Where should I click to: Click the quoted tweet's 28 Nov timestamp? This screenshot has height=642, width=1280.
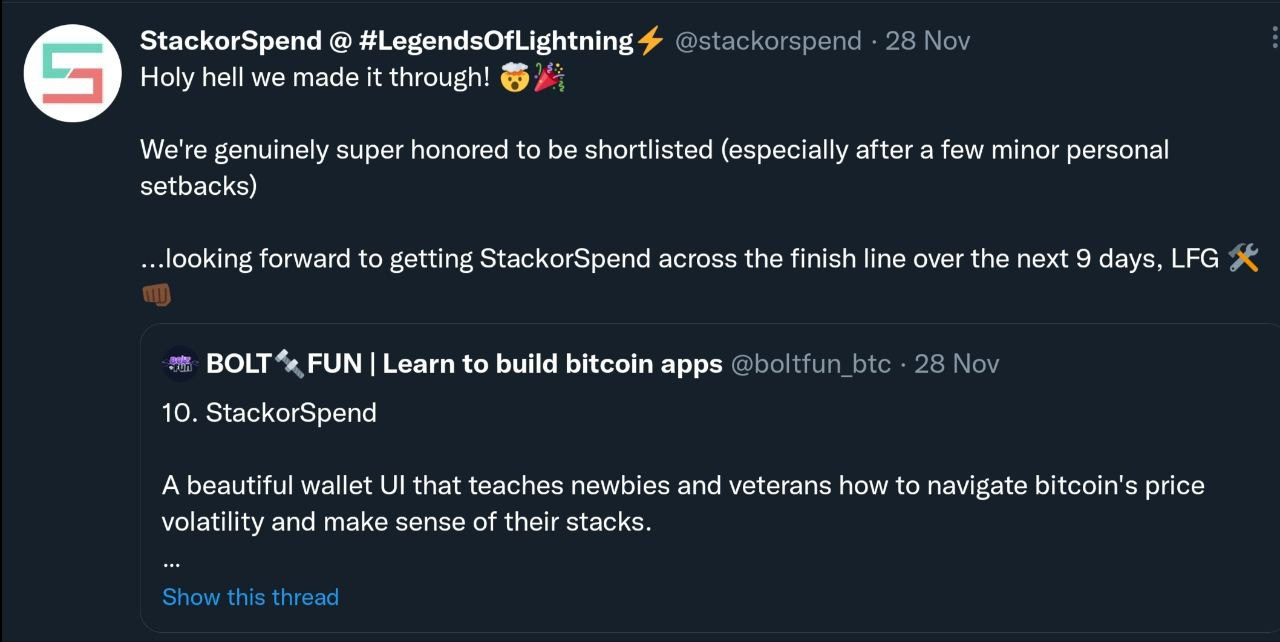(x=956, y=364)
